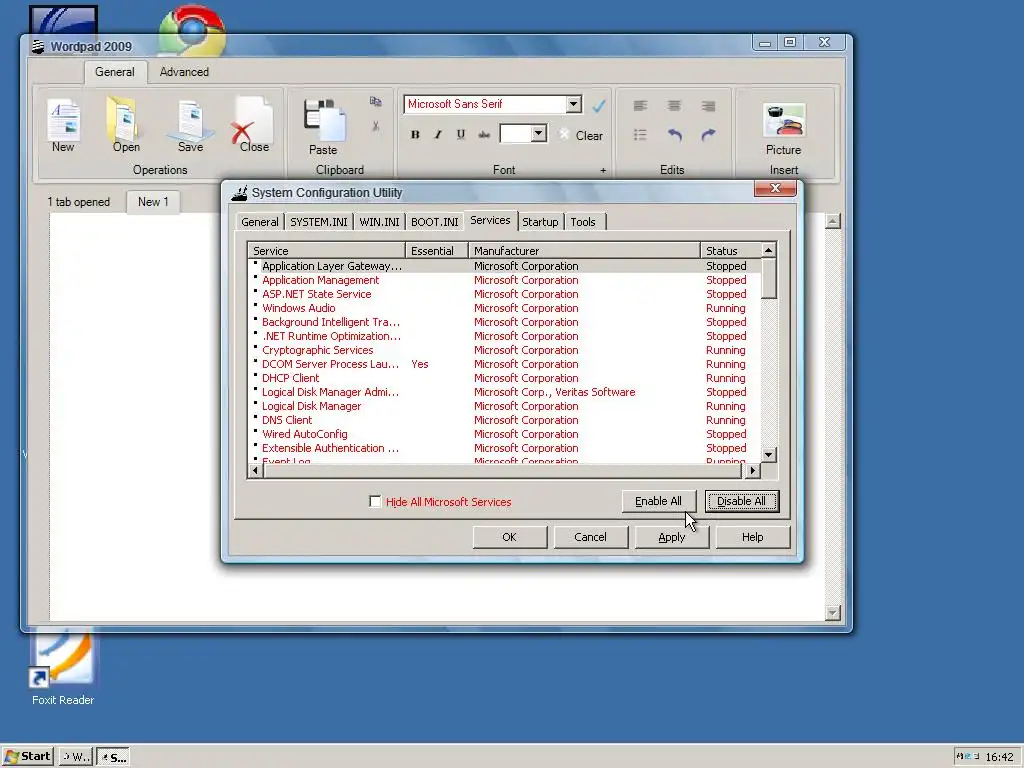1024x768 pixels.
Task: Confirm the dialog with OK
Action: (x=509, y=537)
